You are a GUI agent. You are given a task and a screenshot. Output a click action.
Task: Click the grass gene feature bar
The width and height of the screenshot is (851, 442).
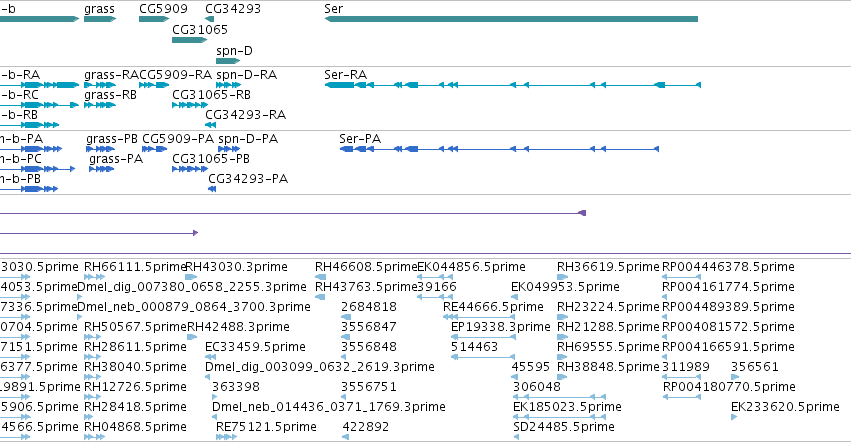click(x=100, y=19)
